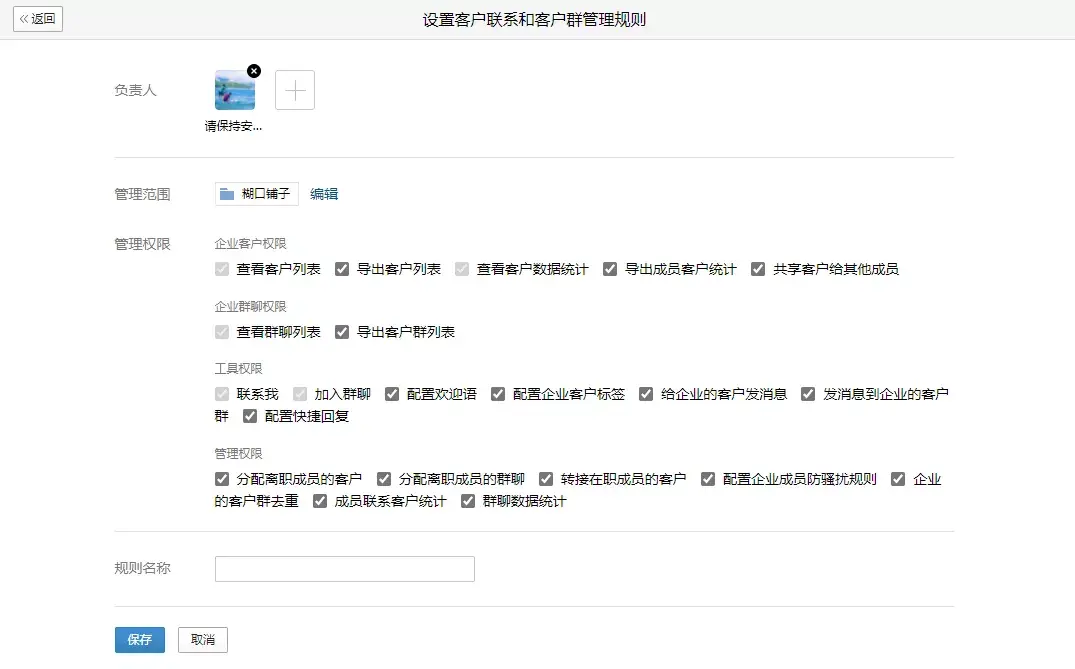The width and height of the screenshot is (1075, 669).
Task: Open 编辑 to change management scope
Action: tap(324, 193)
